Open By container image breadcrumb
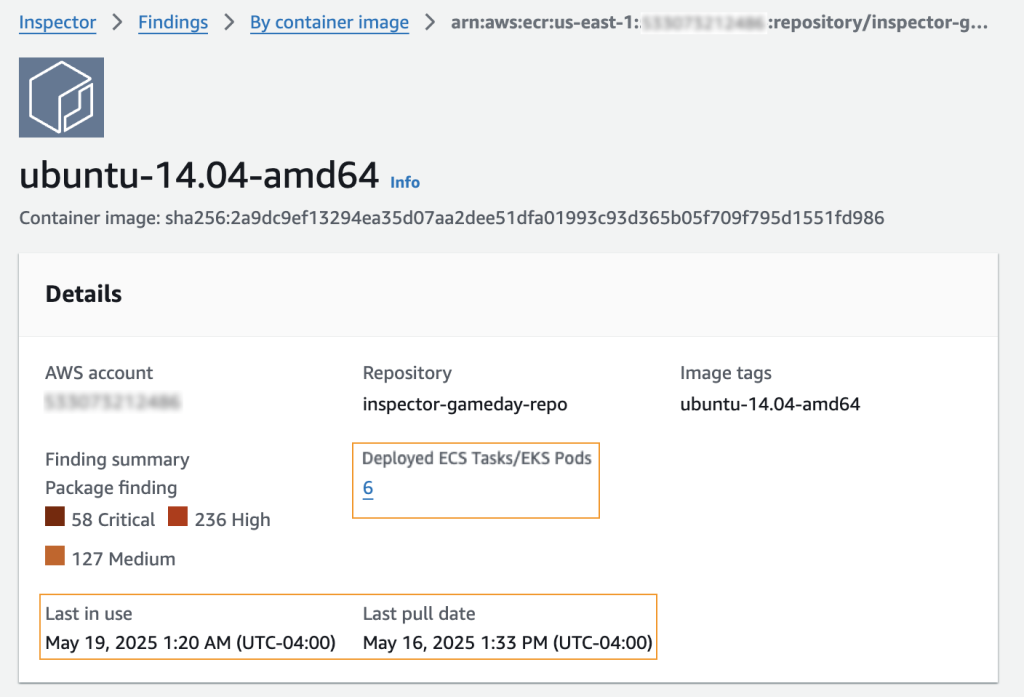The width and height of the screenshot is (1024, 697). pyautogui.click(x=329, y=22)
